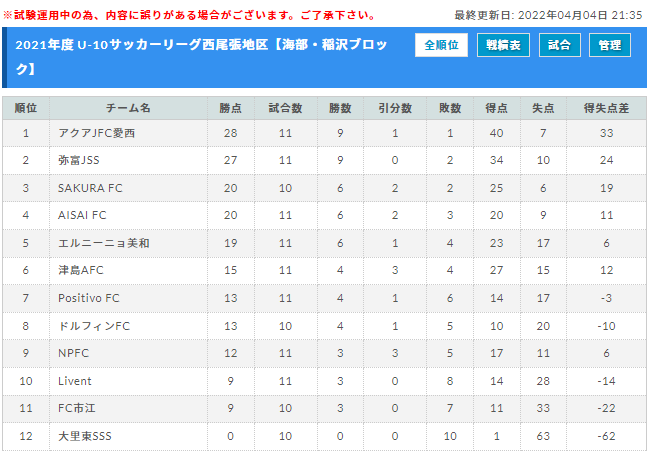Select the チーム名 column header
The width and height of the screenshot is (658, 455).
pos(128,108)
